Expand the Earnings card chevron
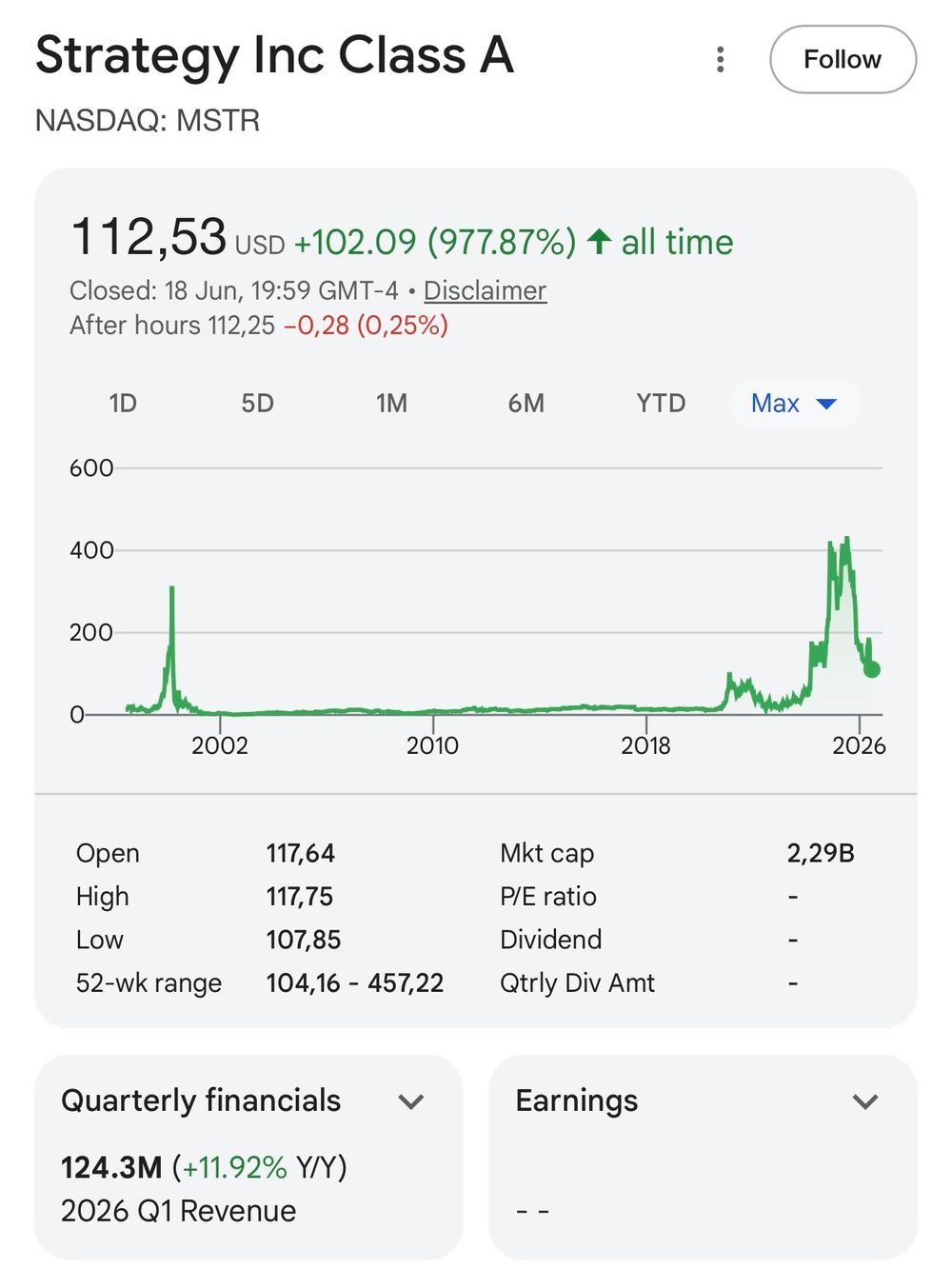Image resolution: width=952 pixels, height=1269 pixels. point(864,1101)
